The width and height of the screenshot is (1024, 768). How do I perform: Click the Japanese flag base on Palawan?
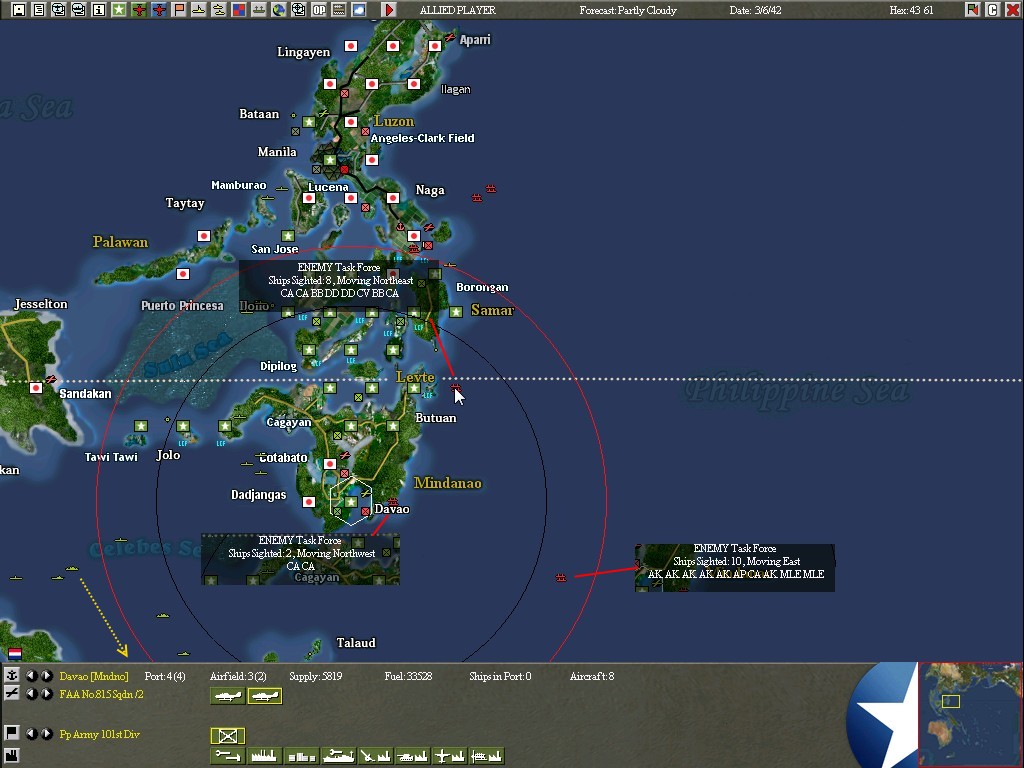pyautogui.click(x=204, y=236)
